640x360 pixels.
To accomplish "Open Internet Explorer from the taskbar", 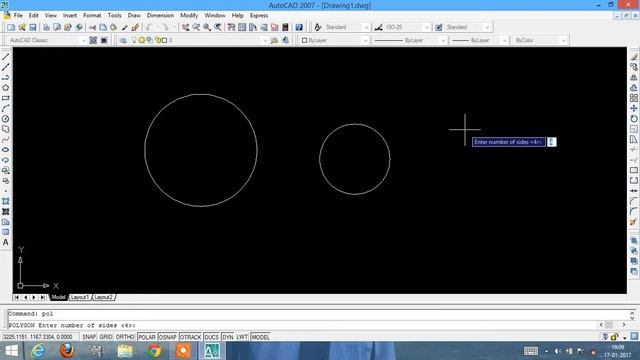I will pyautogui.click(x=38, y=351).
